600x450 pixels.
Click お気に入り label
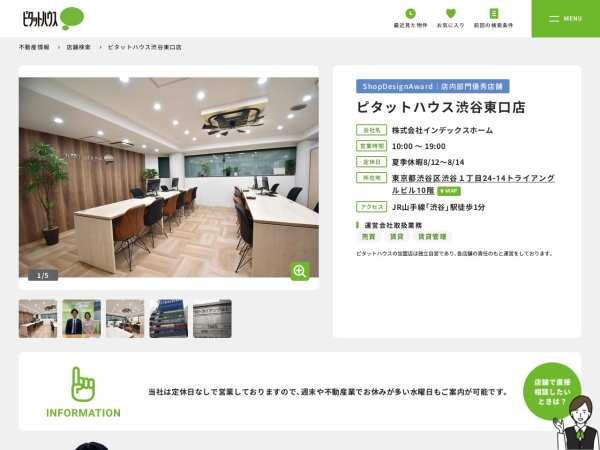pyautogui.click(x=451, y=25)
